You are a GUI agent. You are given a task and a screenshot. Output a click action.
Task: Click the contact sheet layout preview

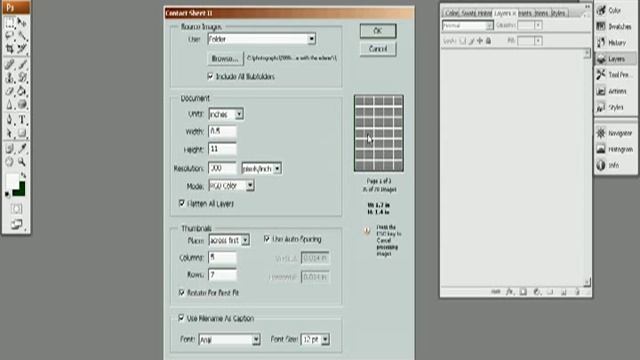379,133
